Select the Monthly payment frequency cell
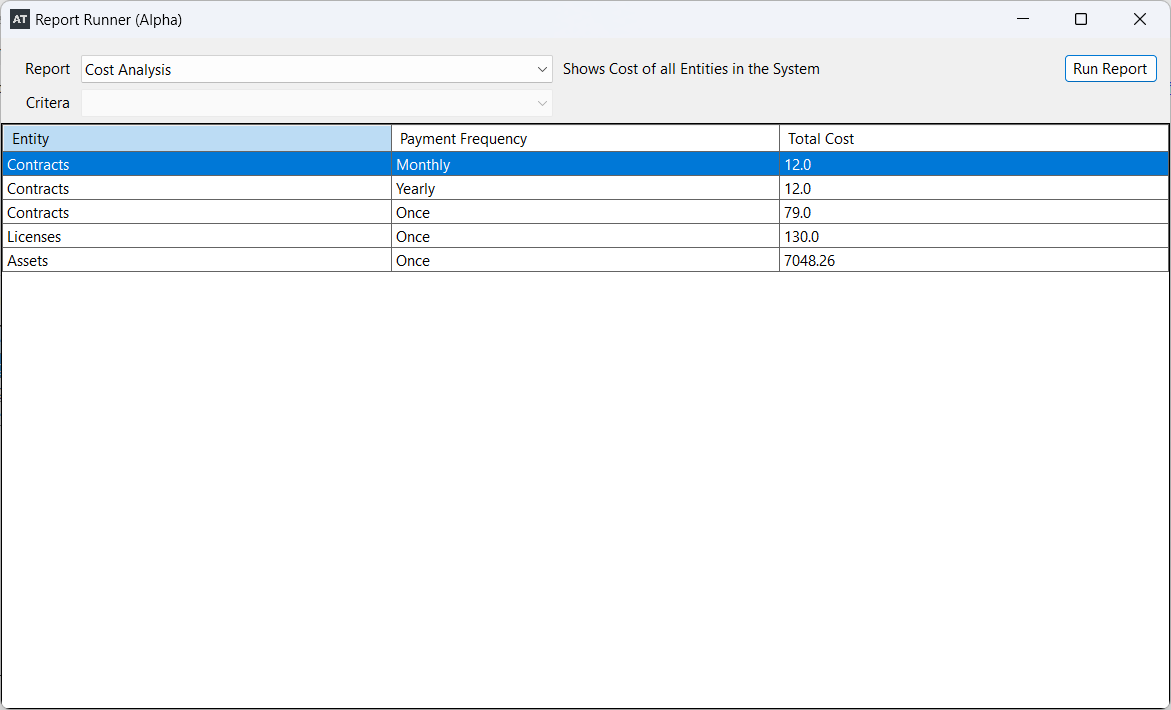Image resolution: width=1171 pixels, height=710 pixels. tap(585, 165)
